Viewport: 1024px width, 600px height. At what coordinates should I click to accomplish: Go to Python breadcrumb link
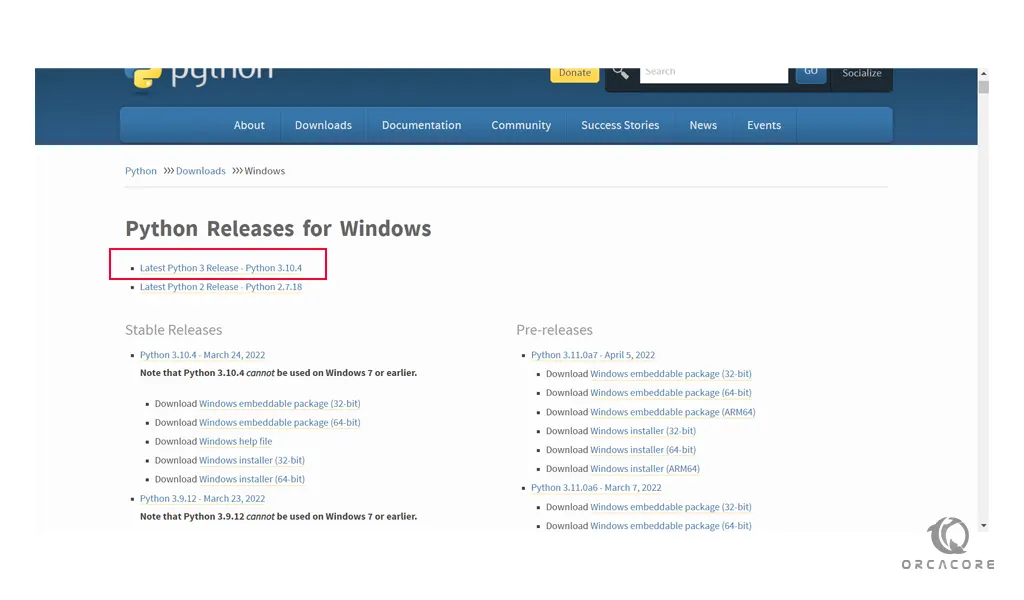pos(141,171)
